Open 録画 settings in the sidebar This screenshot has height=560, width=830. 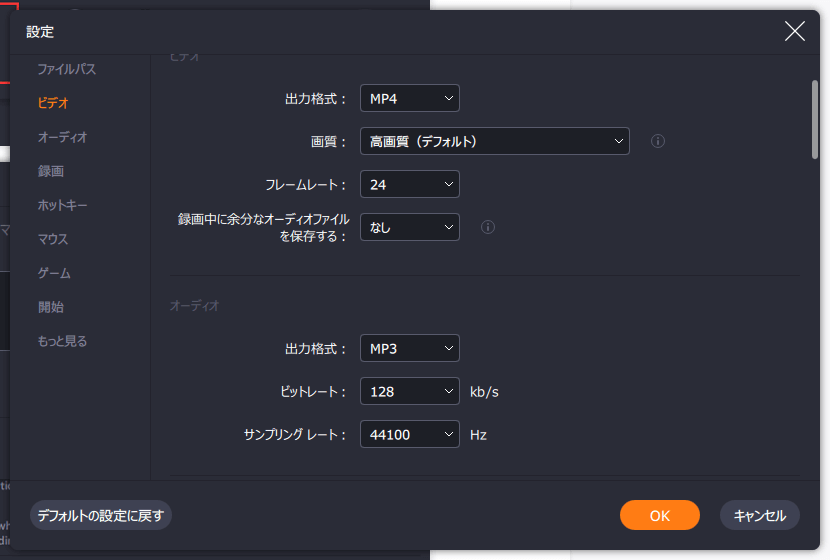51,171
